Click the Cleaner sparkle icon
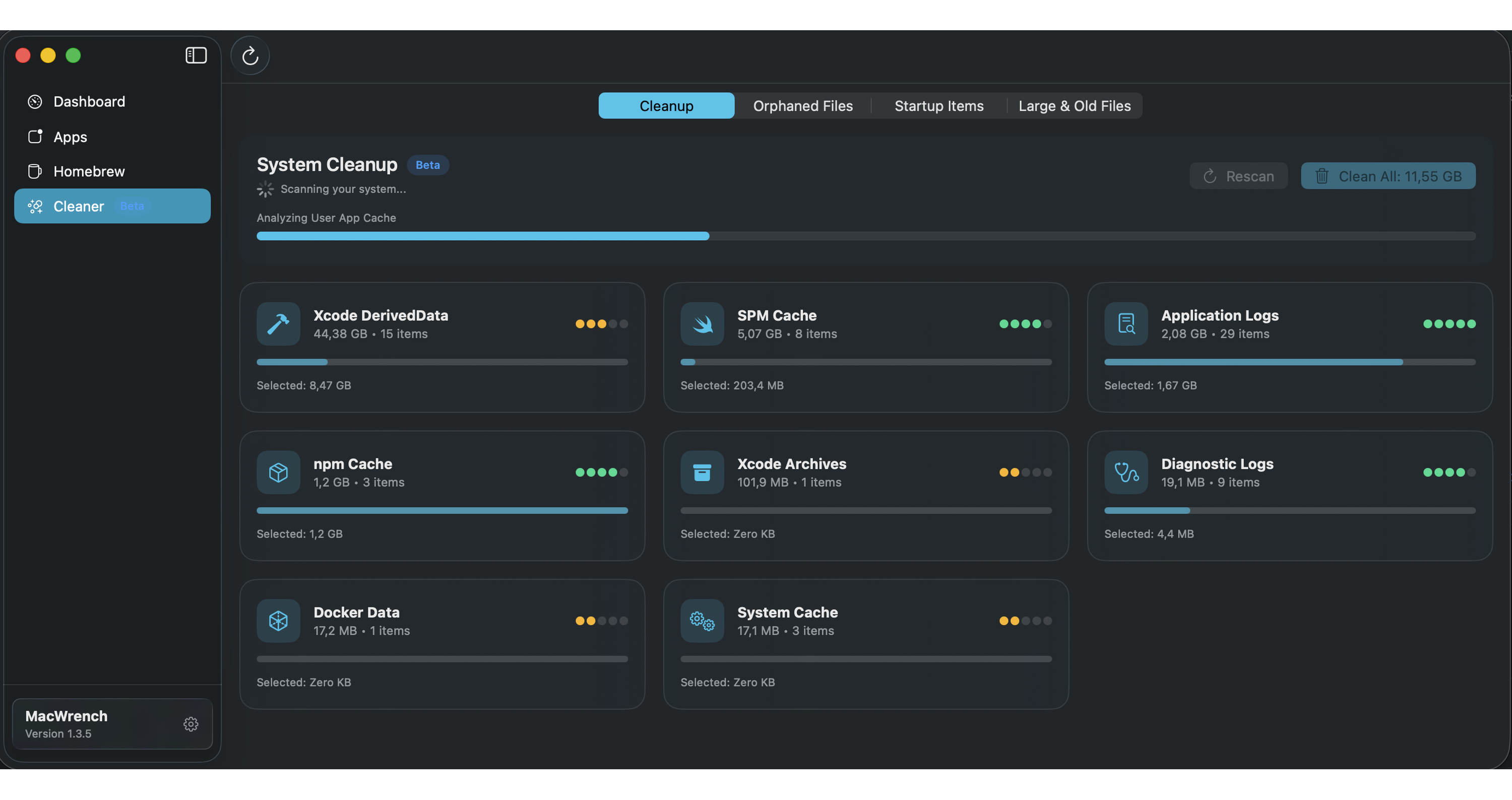1512x800 pixels. tap(35, 207)
